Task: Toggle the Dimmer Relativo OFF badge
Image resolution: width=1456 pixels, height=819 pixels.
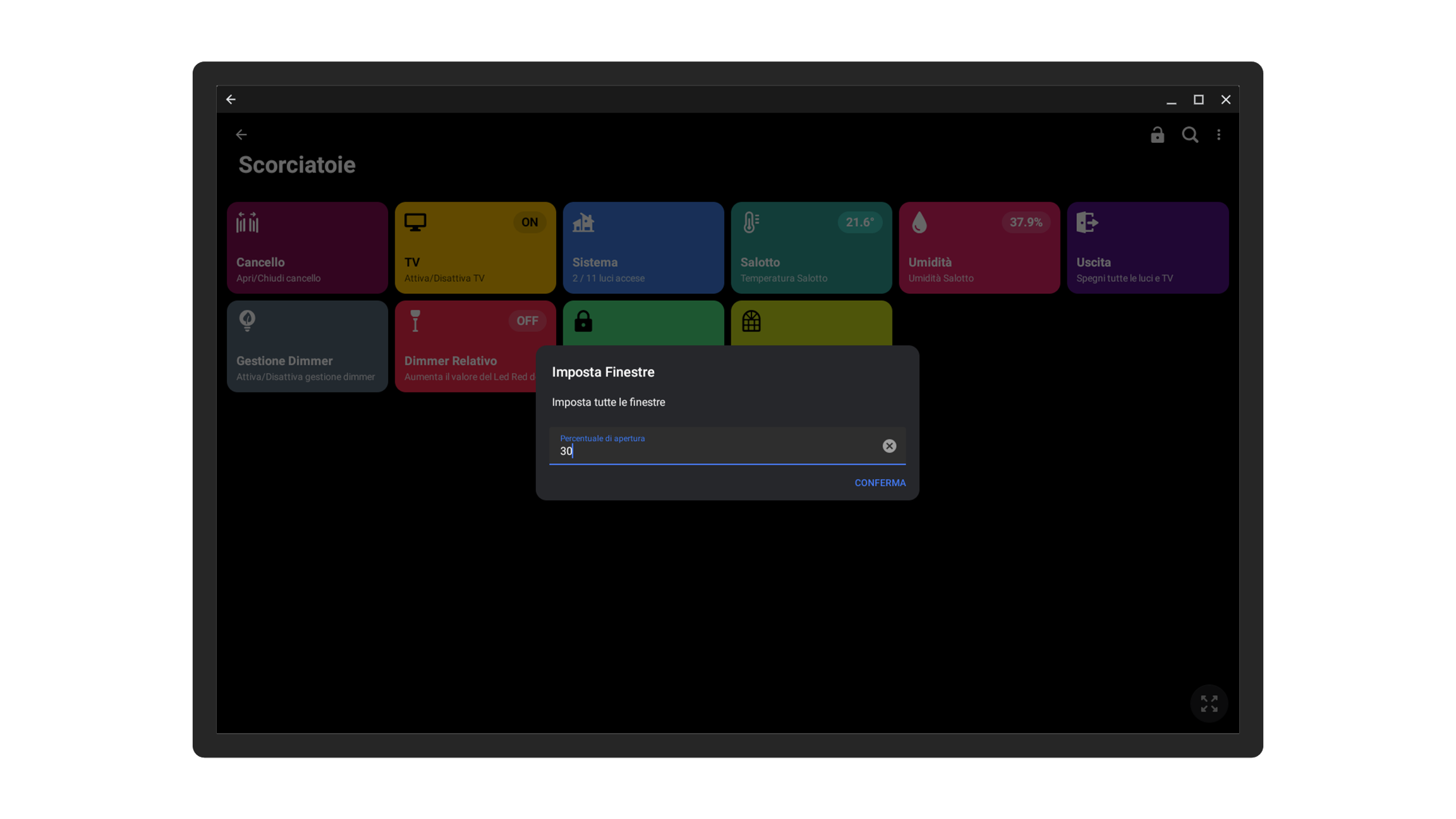Action: [x=527, y=321]
